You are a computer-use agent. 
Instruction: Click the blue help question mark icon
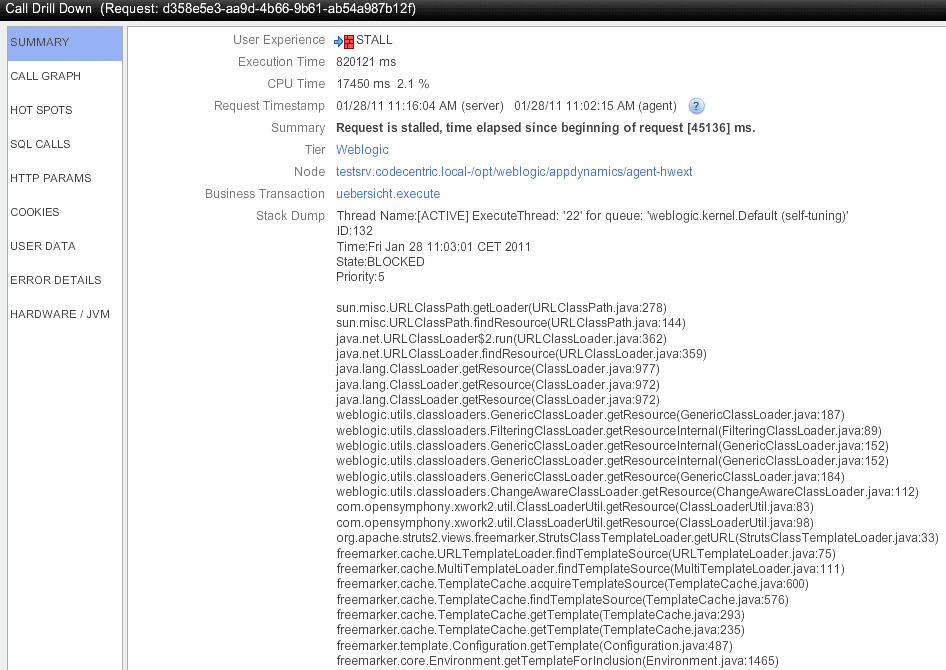(x=697, y=106)
